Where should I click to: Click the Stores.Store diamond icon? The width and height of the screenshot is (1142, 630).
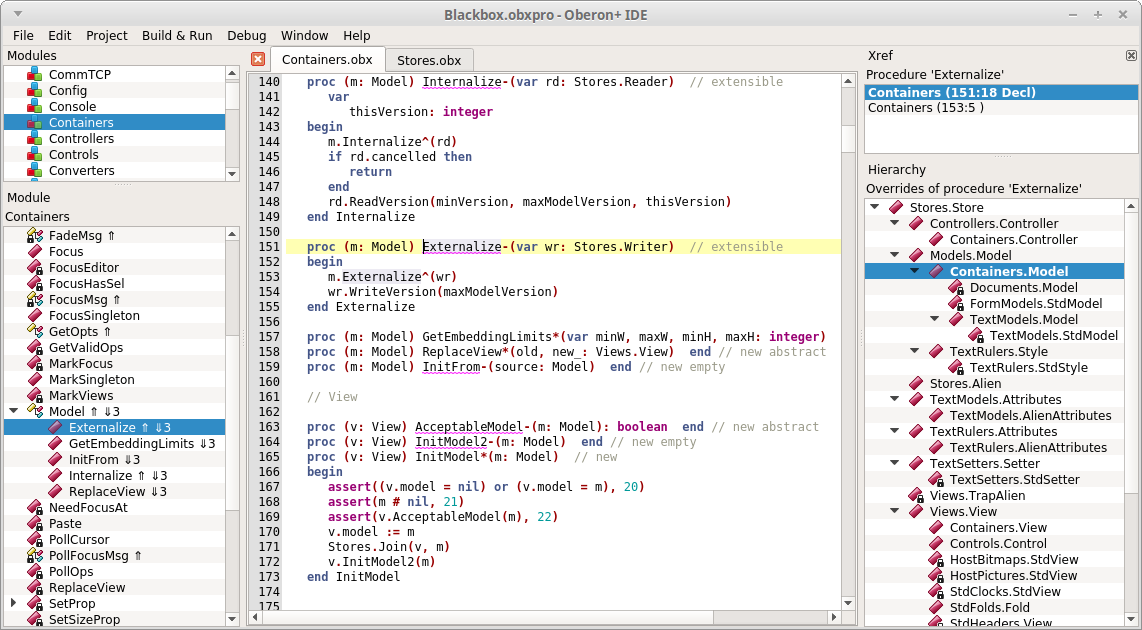point(895,207)
